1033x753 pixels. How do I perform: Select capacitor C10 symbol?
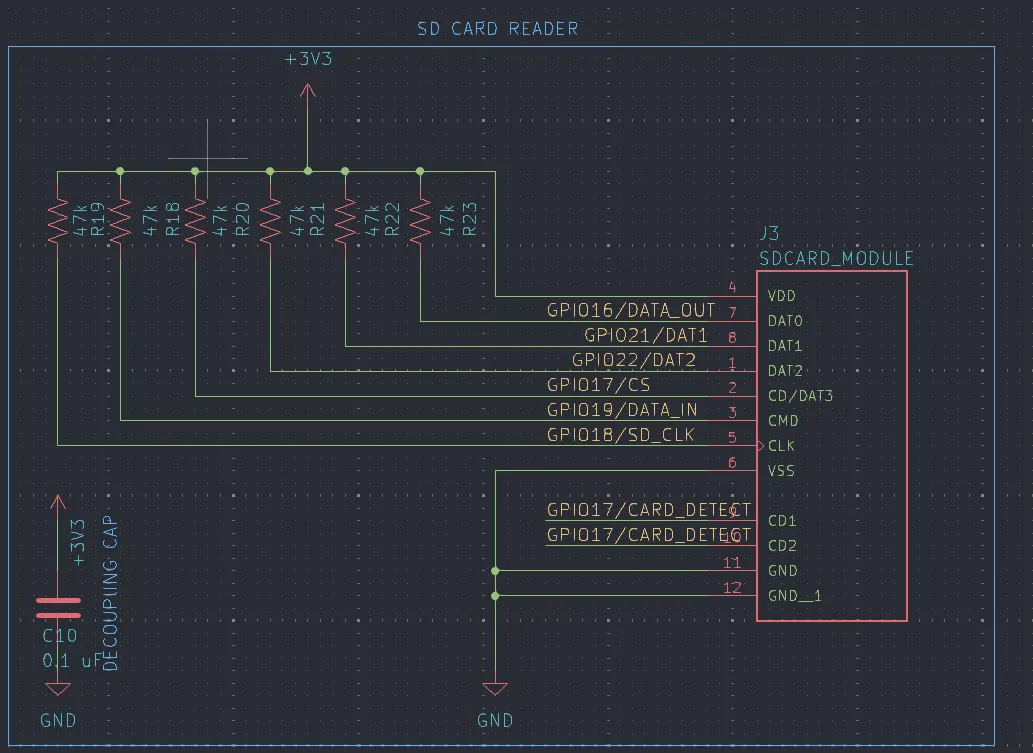pyautogui.click(x=57, y=608)
